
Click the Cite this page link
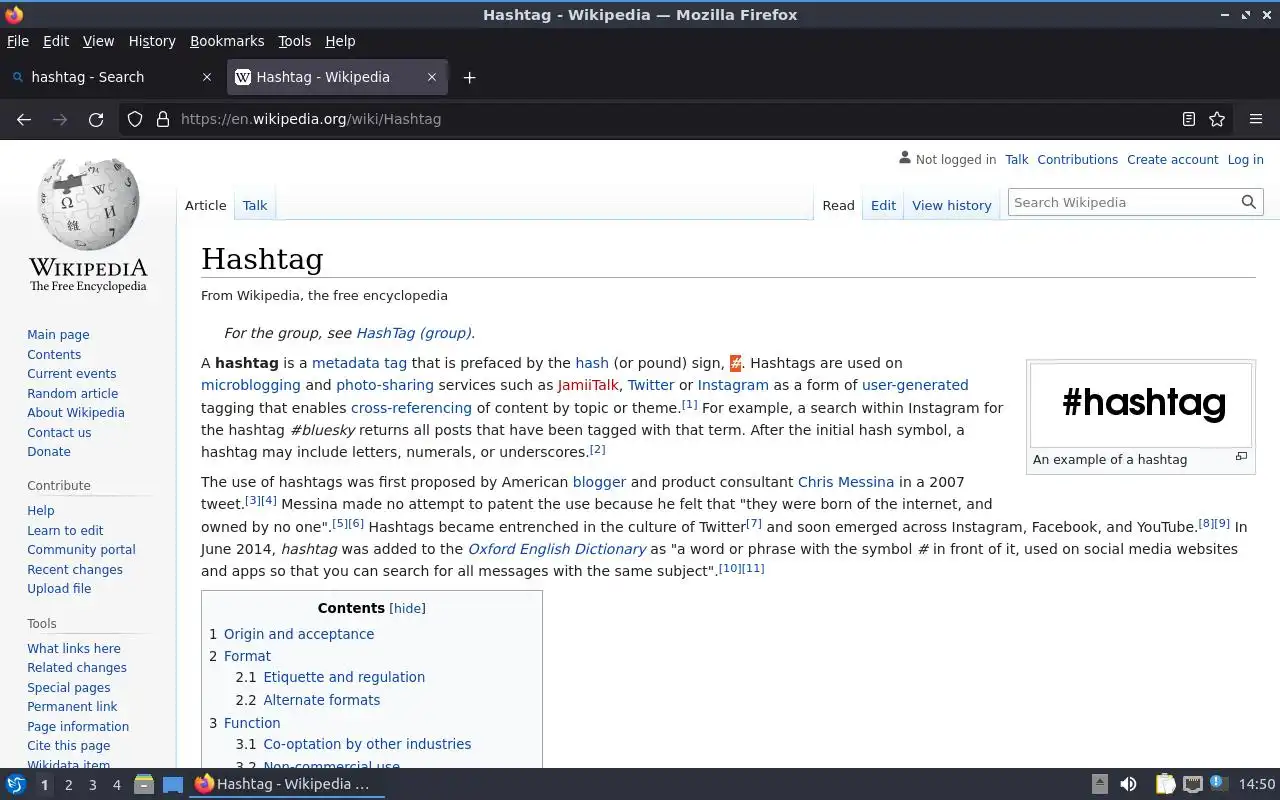pos(68,745)
